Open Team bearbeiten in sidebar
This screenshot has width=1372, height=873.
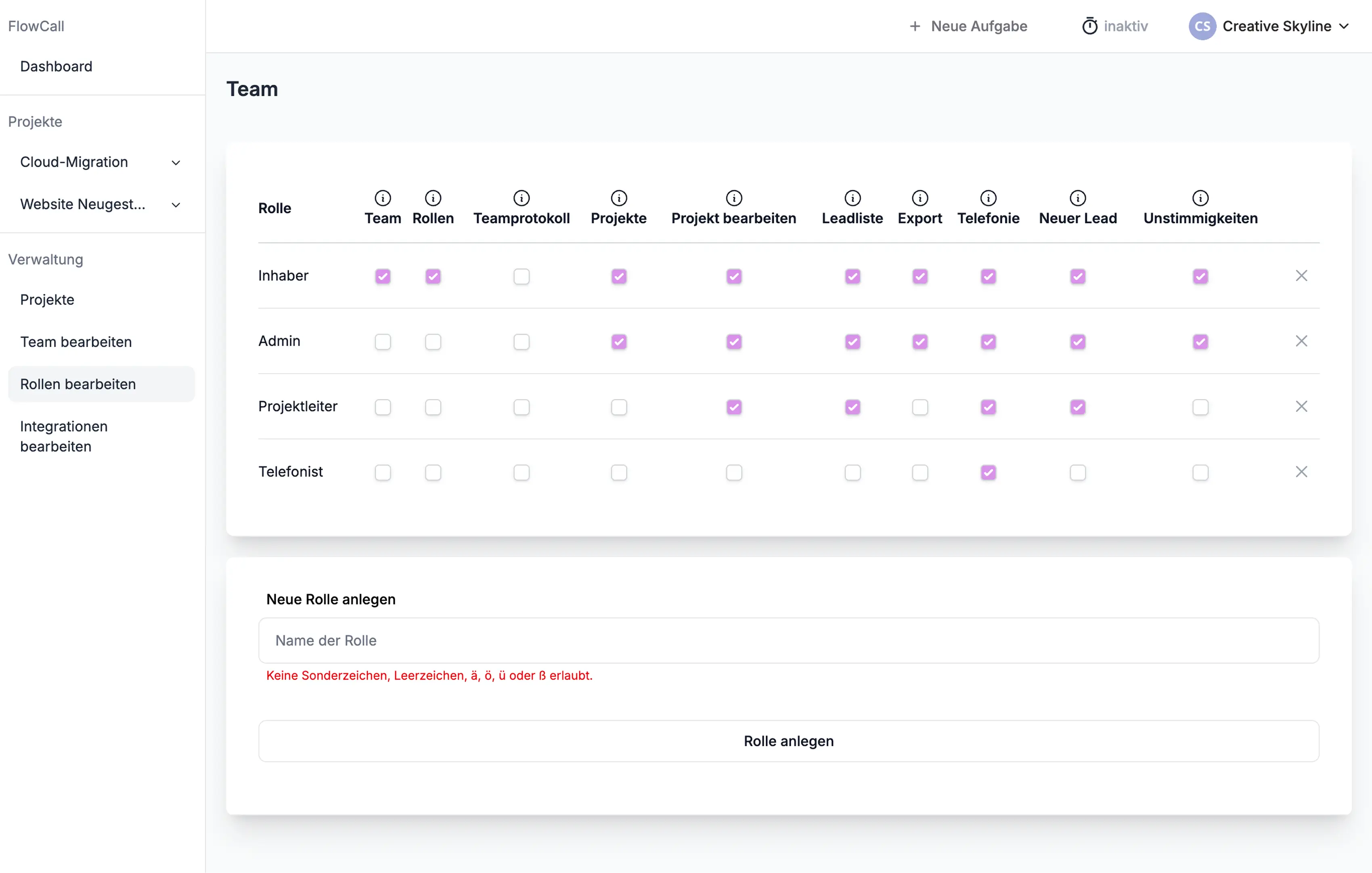pos(76,342)
